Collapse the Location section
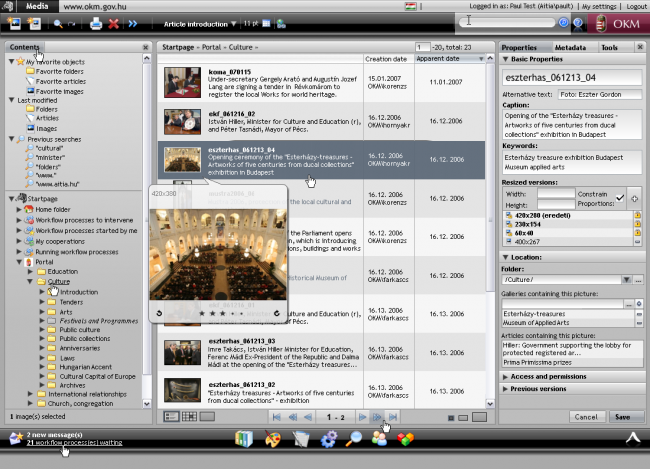650x469 pixels. (505, 257)
